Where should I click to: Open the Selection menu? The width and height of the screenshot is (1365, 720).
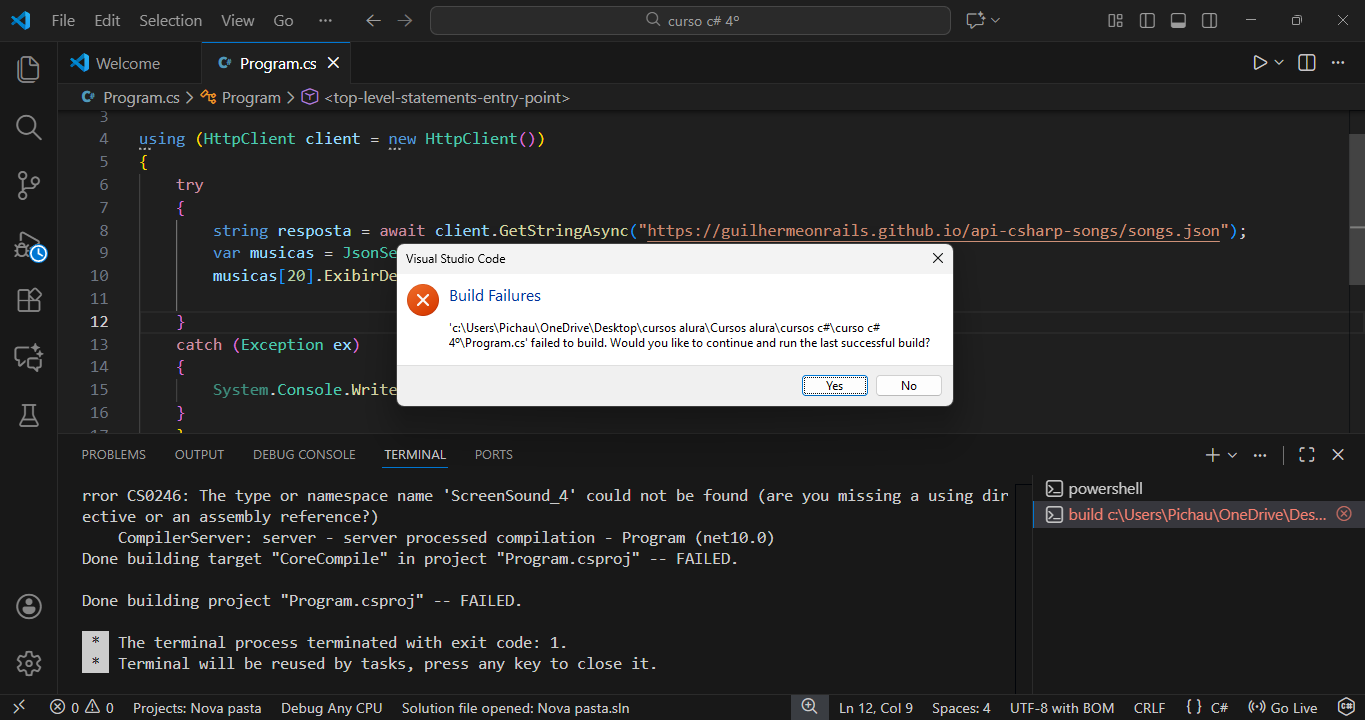170,21
